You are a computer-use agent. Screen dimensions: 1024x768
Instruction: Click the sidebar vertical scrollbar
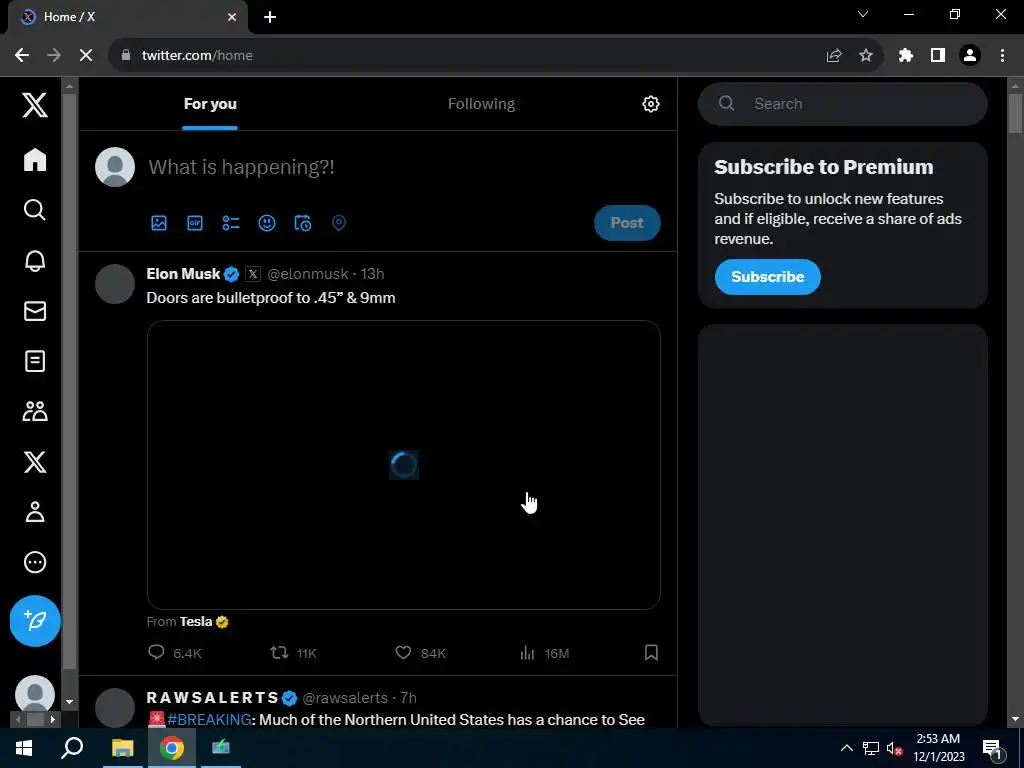[x=69, y=379]
